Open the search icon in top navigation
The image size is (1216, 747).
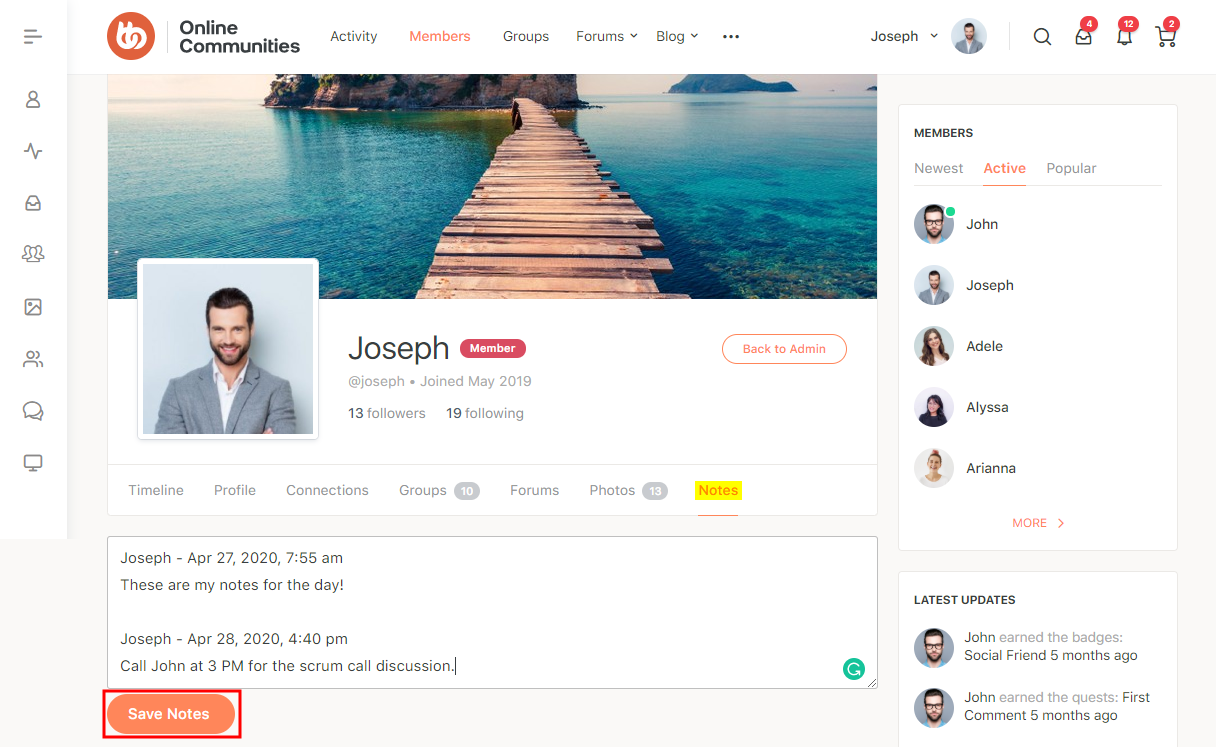(1042, 36)
